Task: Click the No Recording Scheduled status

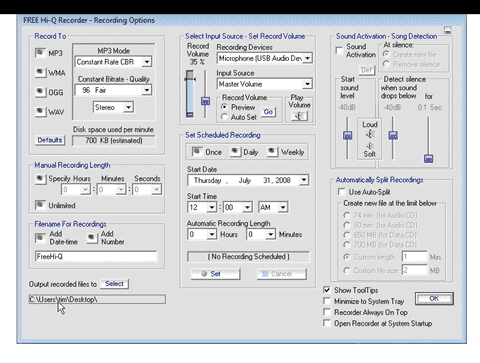Action: pyautogui.click(x=248, y=257)
